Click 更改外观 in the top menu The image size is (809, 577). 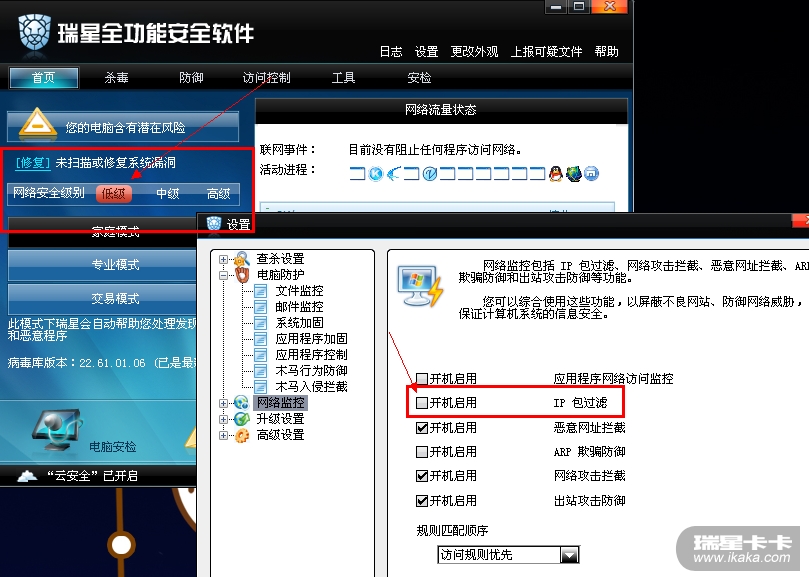click(x=475, y=52)
